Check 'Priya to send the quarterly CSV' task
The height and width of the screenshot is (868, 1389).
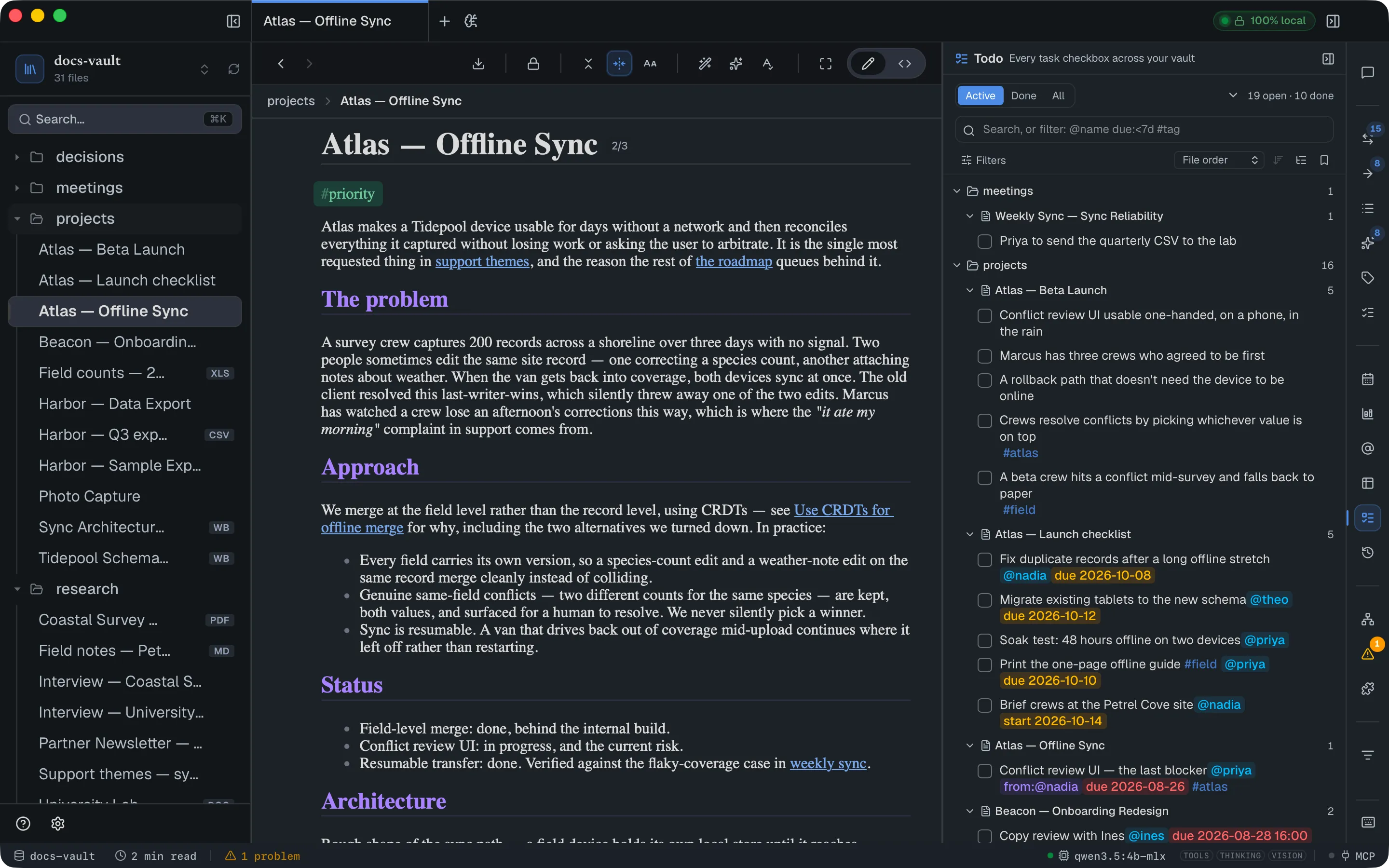985,241
